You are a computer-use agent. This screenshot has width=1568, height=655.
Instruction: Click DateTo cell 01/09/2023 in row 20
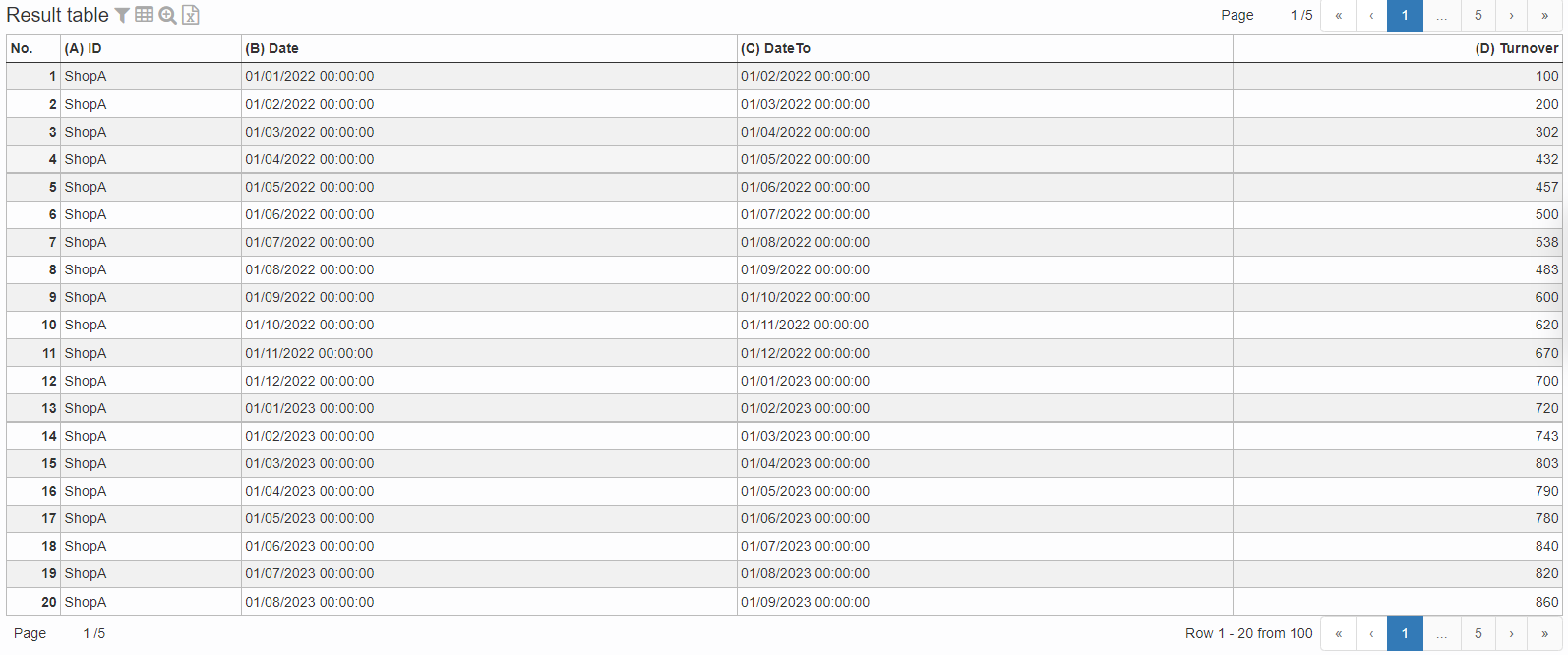pyautogui.click(x=985, y=602)
